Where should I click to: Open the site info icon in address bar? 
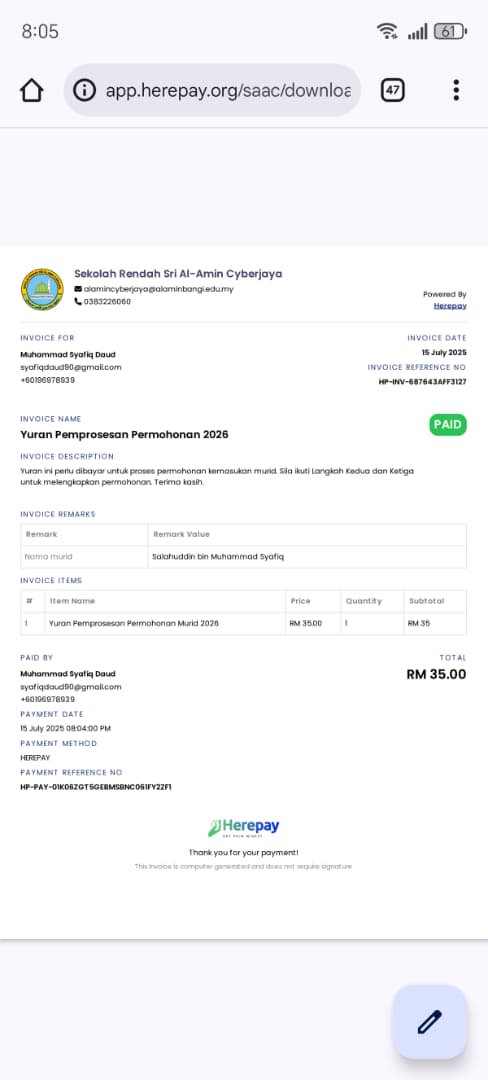coord(84,90)
